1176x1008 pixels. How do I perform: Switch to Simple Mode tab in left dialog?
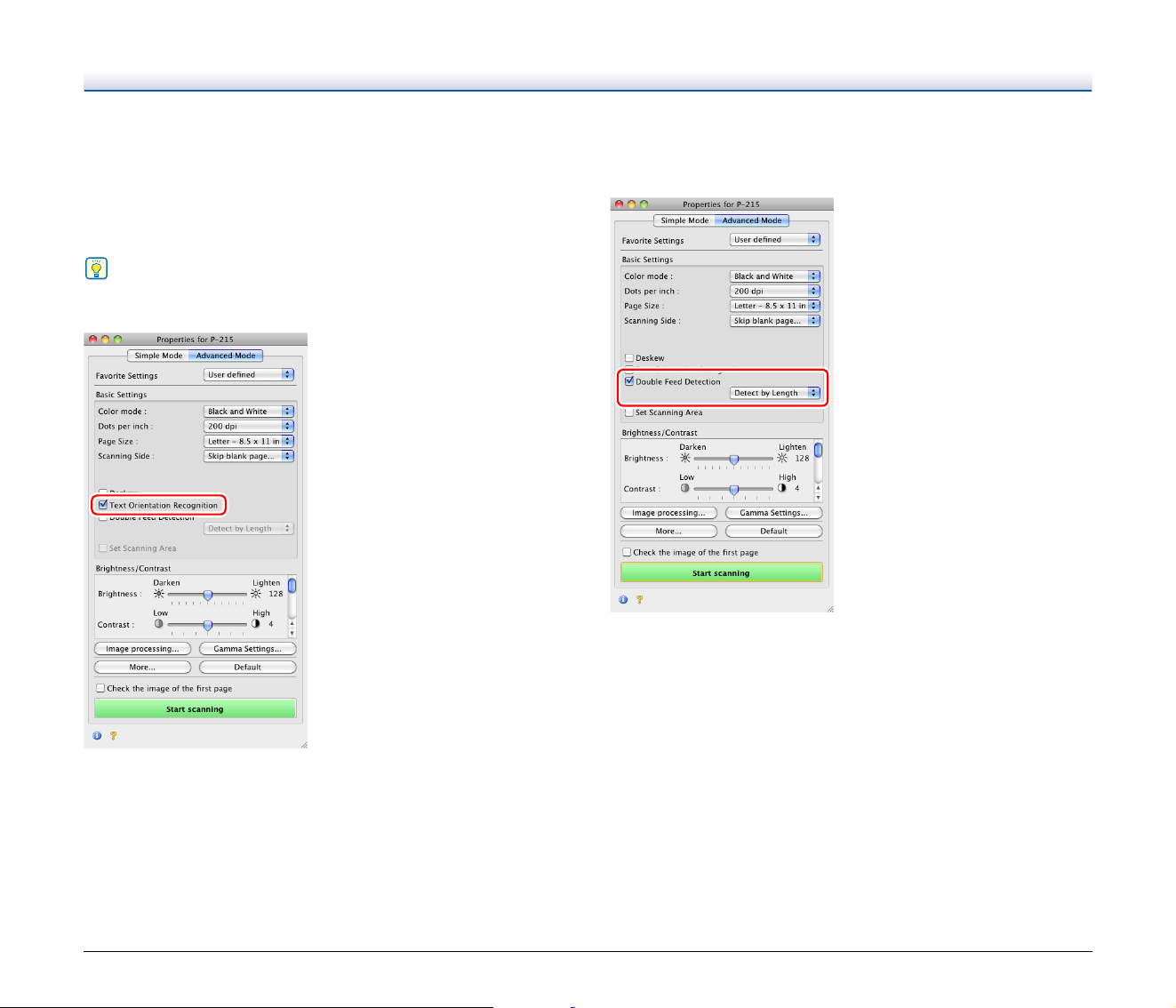pyautogui.click(x=158, y=356)
